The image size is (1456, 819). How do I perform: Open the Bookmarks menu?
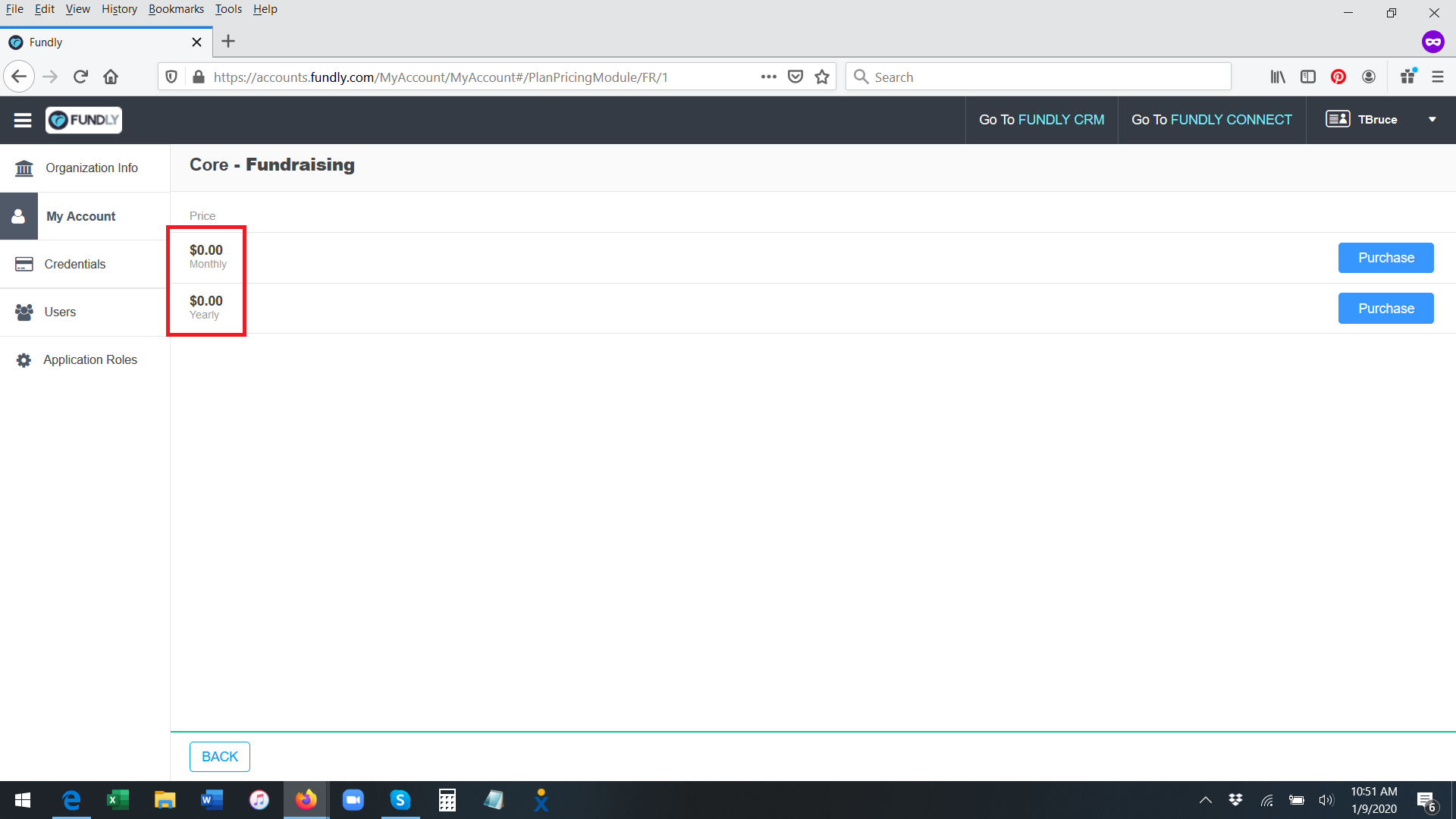click(176, 9)
